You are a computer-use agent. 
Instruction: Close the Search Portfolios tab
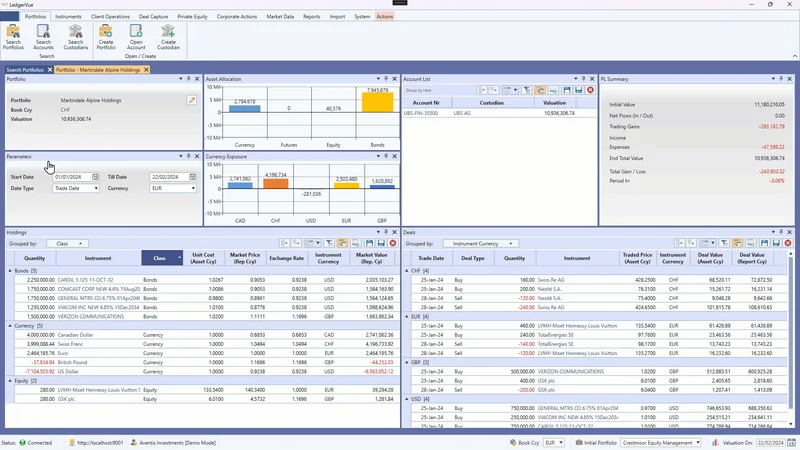[49, 70]
